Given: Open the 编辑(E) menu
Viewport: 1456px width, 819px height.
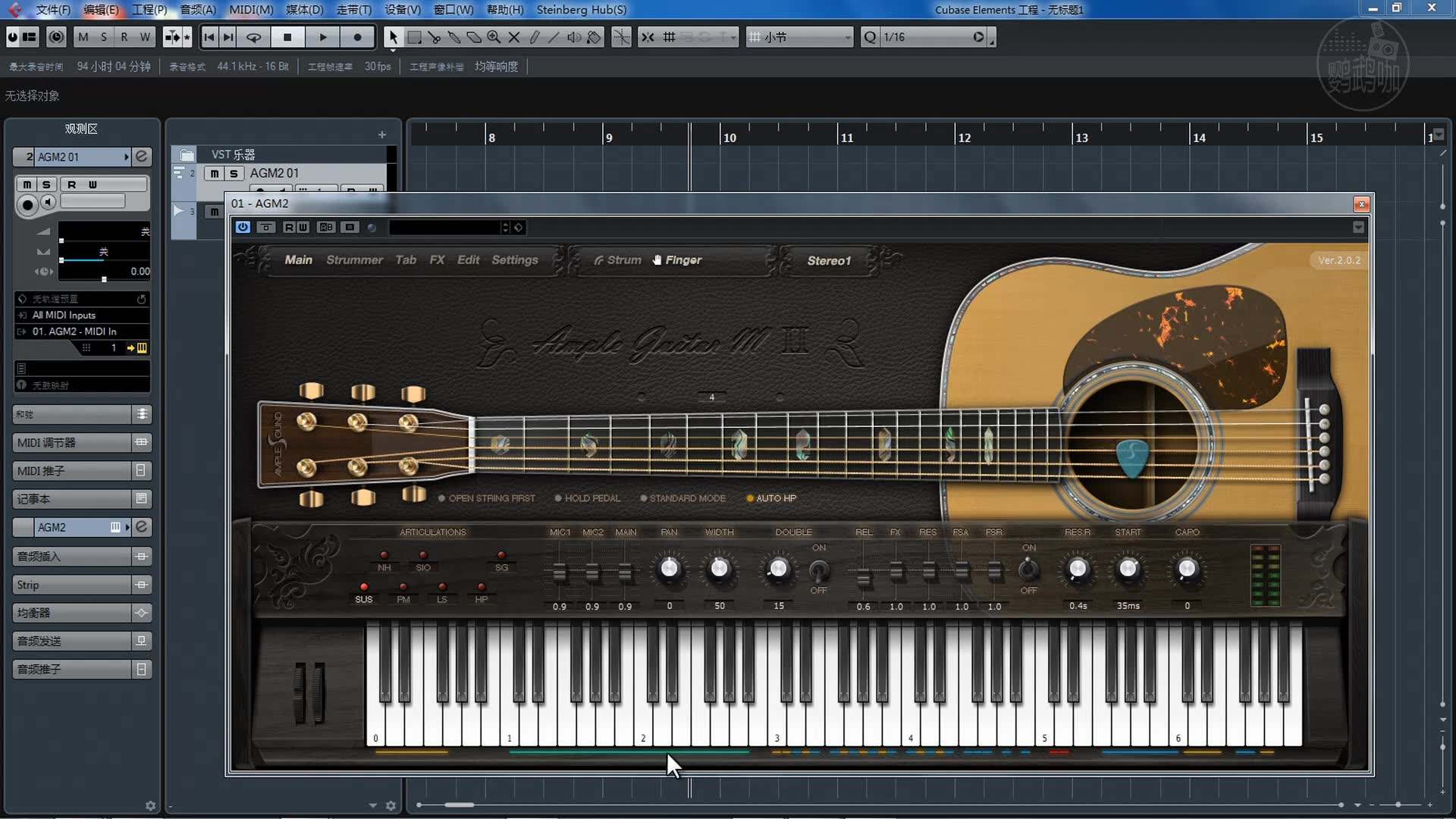Looking at the screenshot, I should 101,10.
